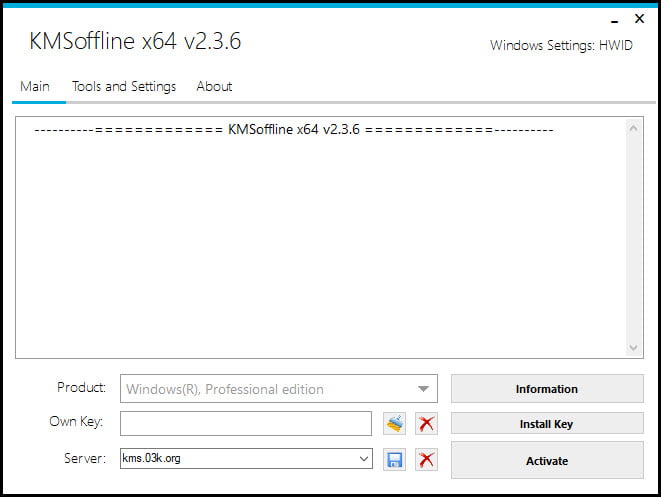Click the Activate button
The image size is (661, 497).
click(x=547, y=460)
